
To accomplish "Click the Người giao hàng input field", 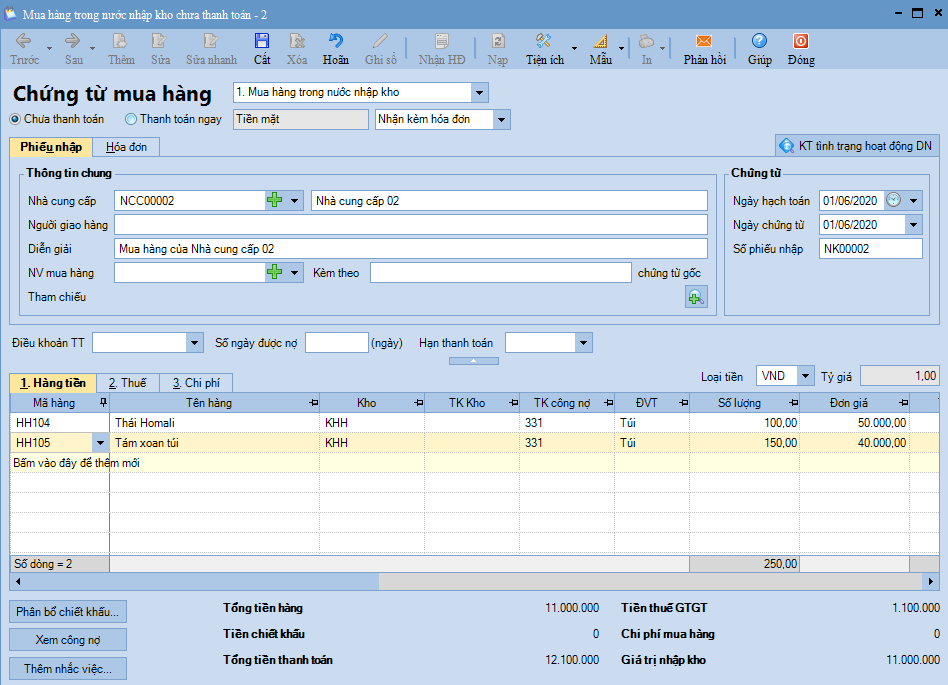I will point(411,224).
